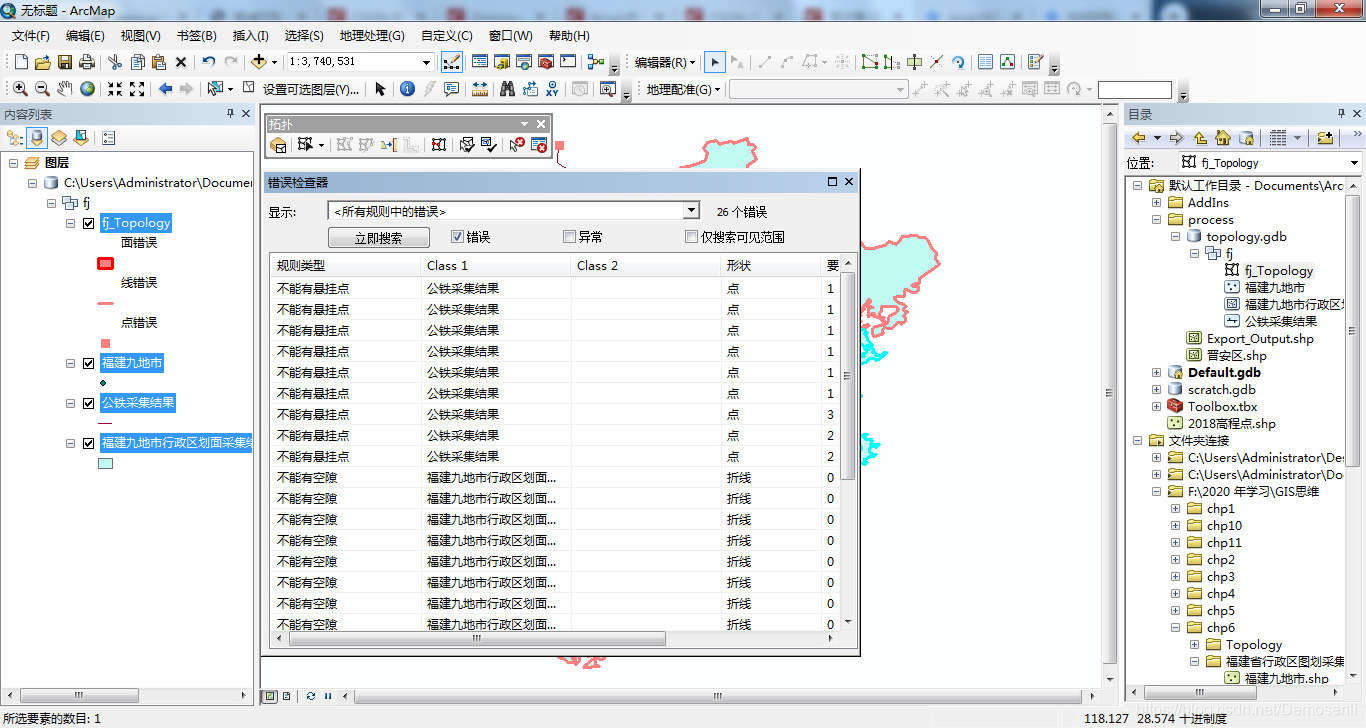Open the 编辑器(R) dropdown menu
The height and width of the screenshot is (728, 1366).
click(666, 62)
